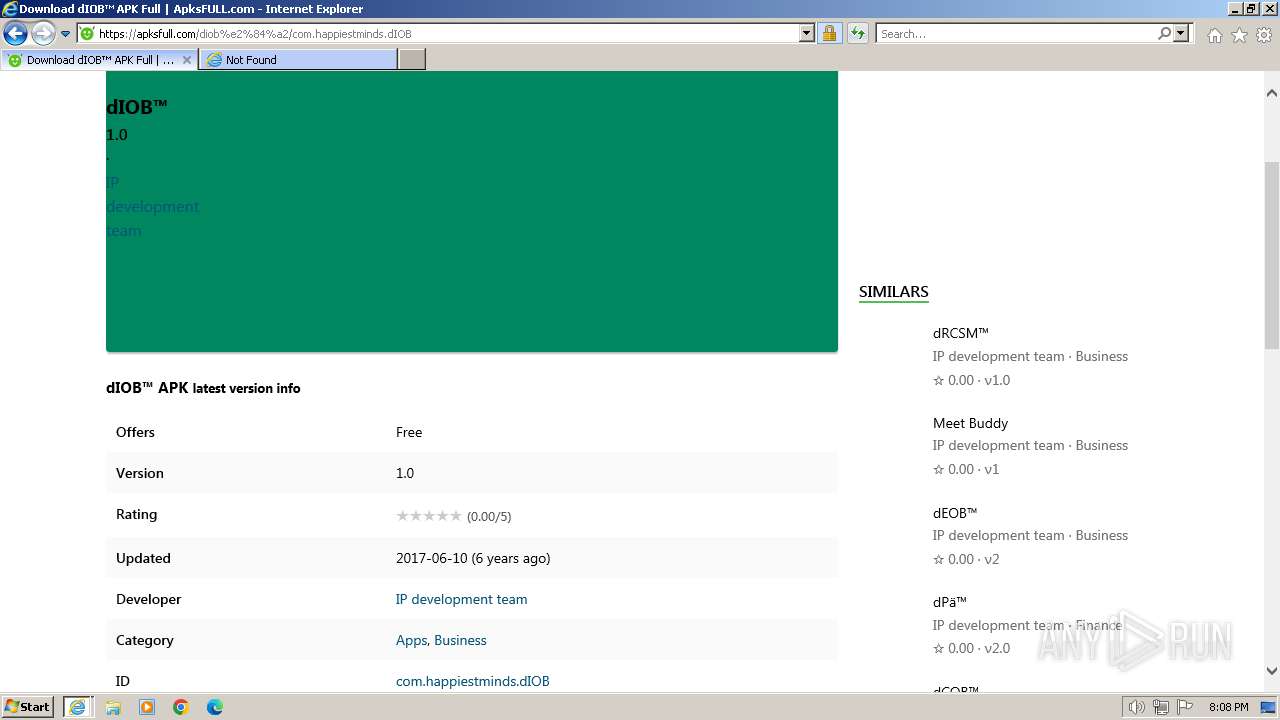
Task: Open the Tools gear icon
Action: (1264, 35)
